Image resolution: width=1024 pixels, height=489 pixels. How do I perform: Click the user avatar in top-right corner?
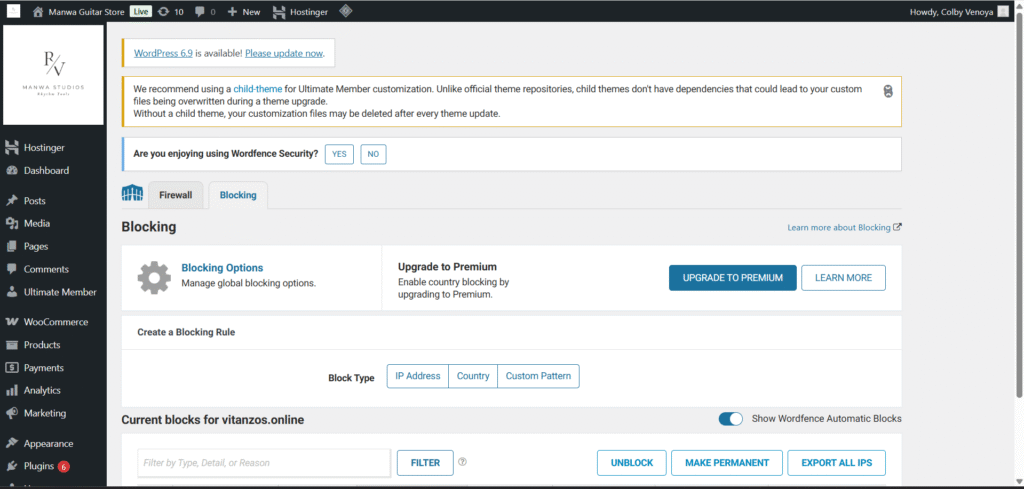(x=1002, y=12)
